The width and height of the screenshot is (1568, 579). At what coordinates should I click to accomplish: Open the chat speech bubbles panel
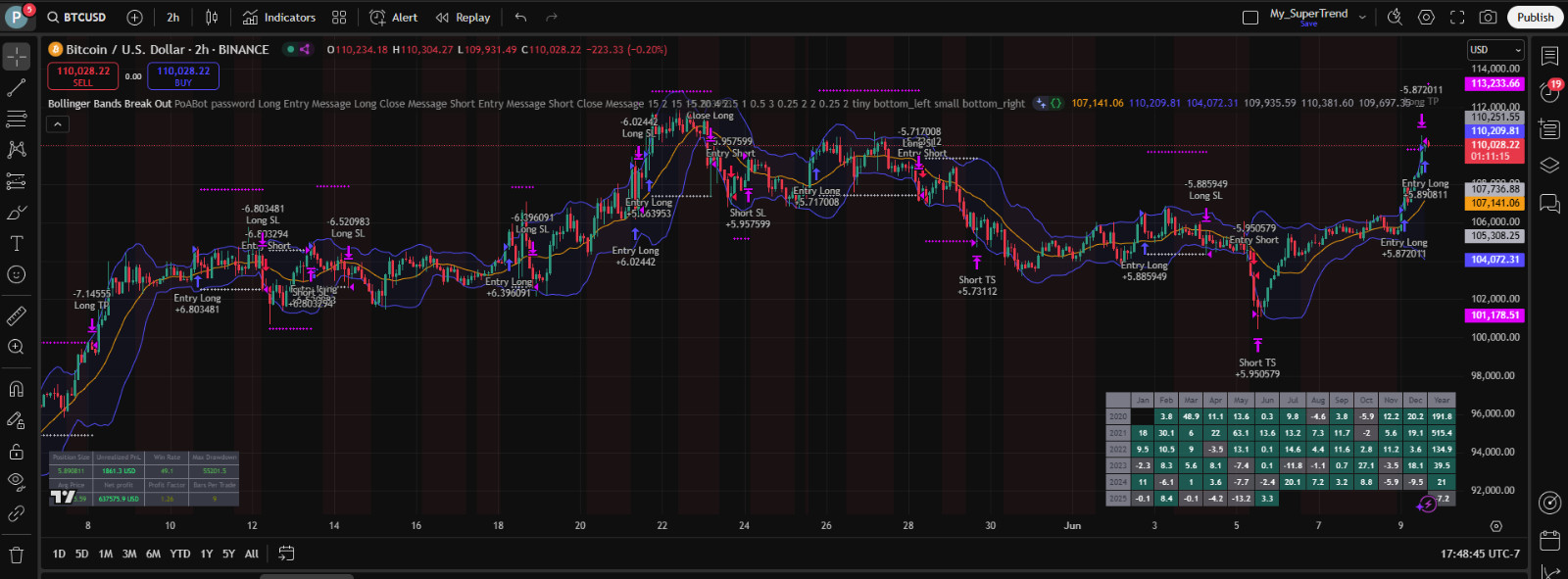tap(1549, 203)
